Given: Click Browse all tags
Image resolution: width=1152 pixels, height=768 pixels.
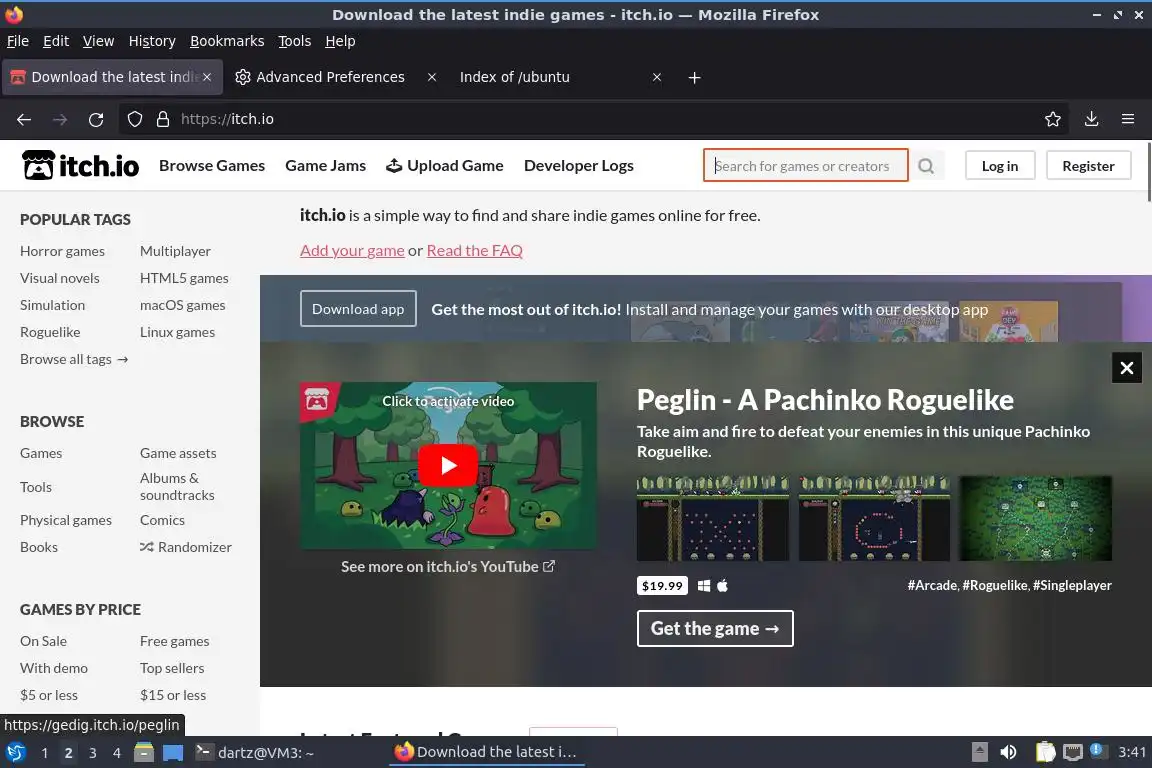Looking at the screenshot, I should (x=73, y=359).
